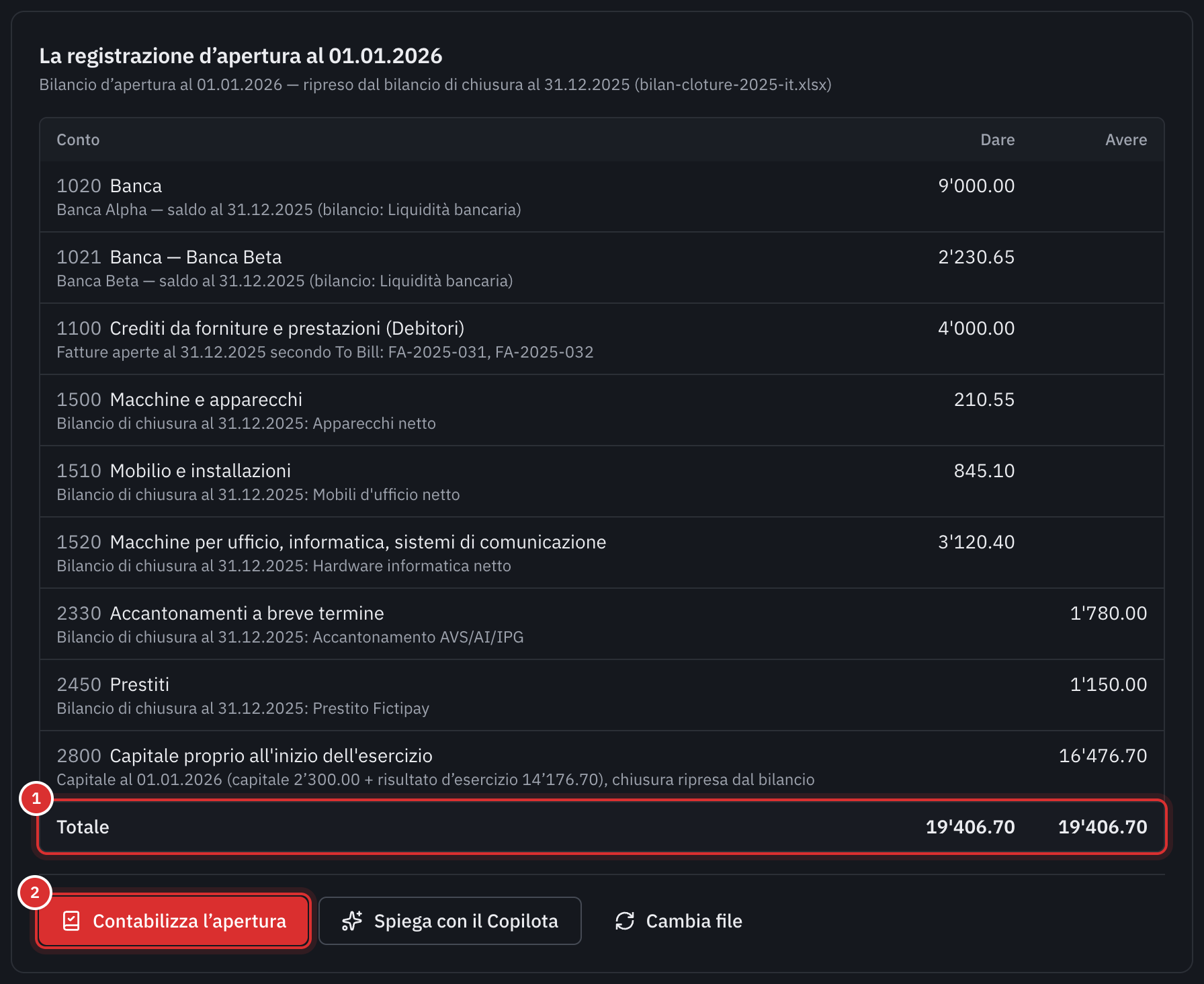Select the 1510 Mobilio e installazioni row
Screen dimensions: 1204x984
(x=602, y=482)
